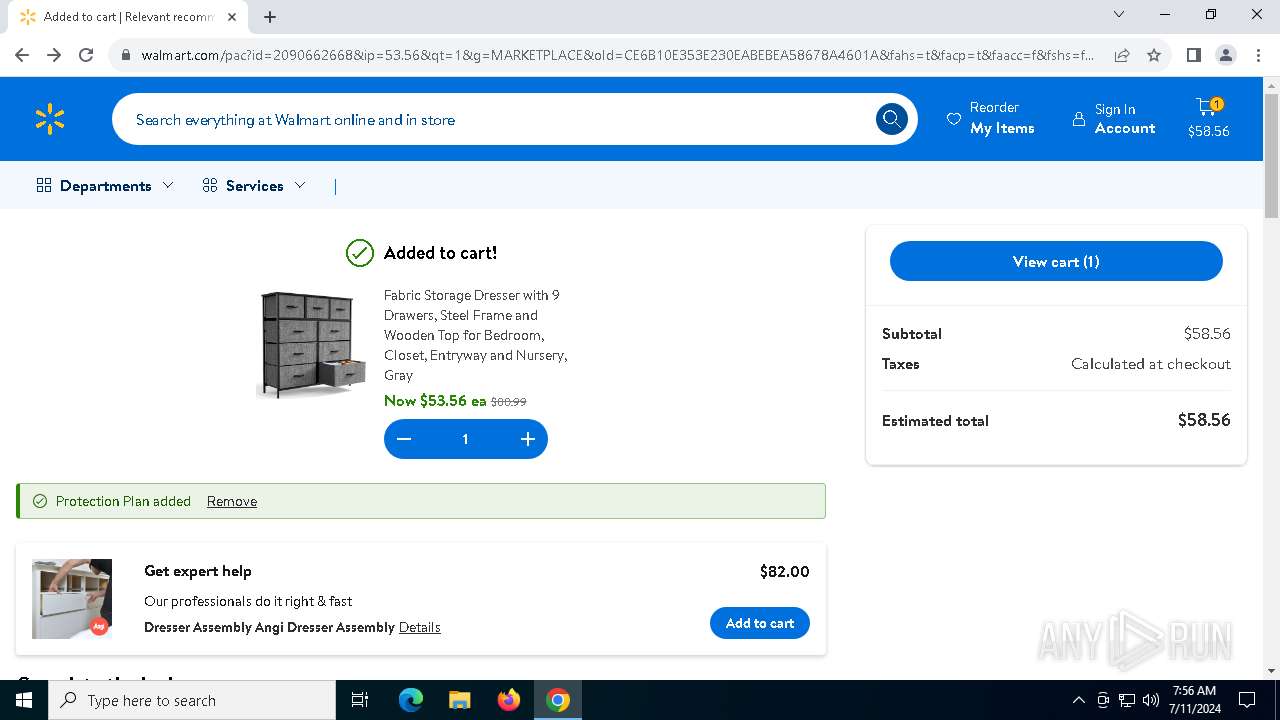Click the Windows taskbar search box

(x=192, y=700)
